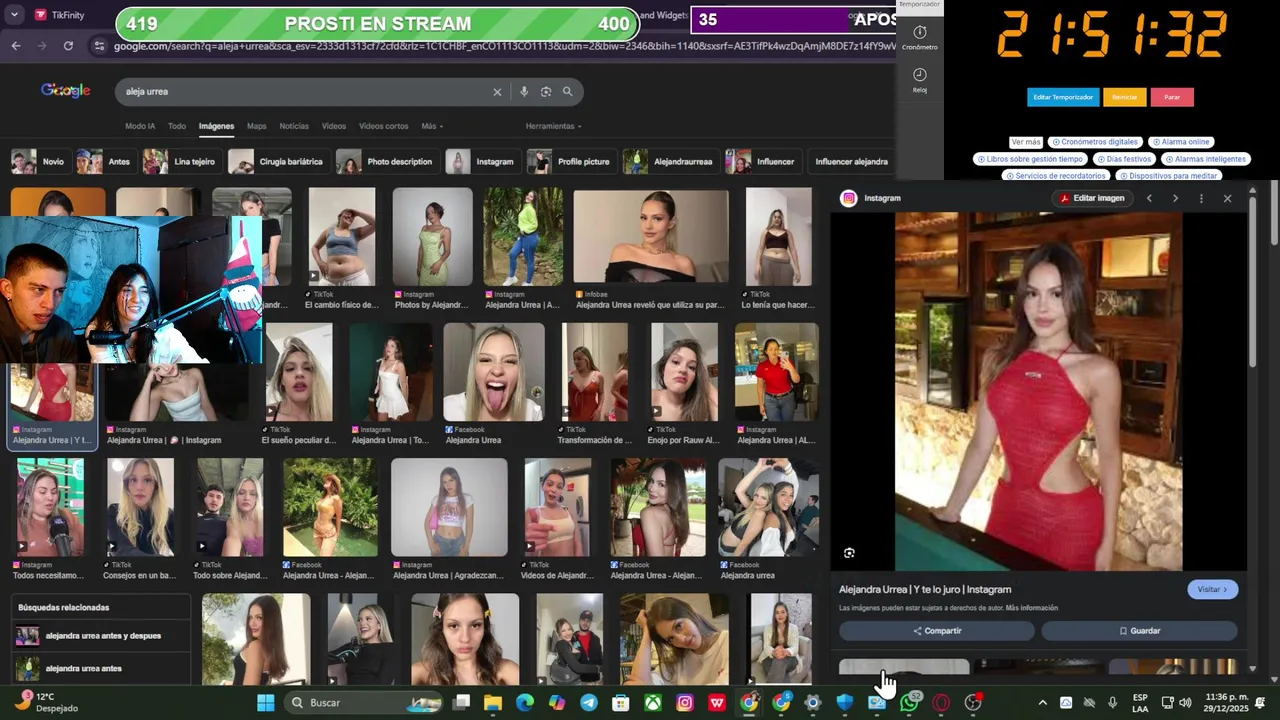1280x720 pixels.
Task: Click the Guardar button
Action: point(1140,631)
